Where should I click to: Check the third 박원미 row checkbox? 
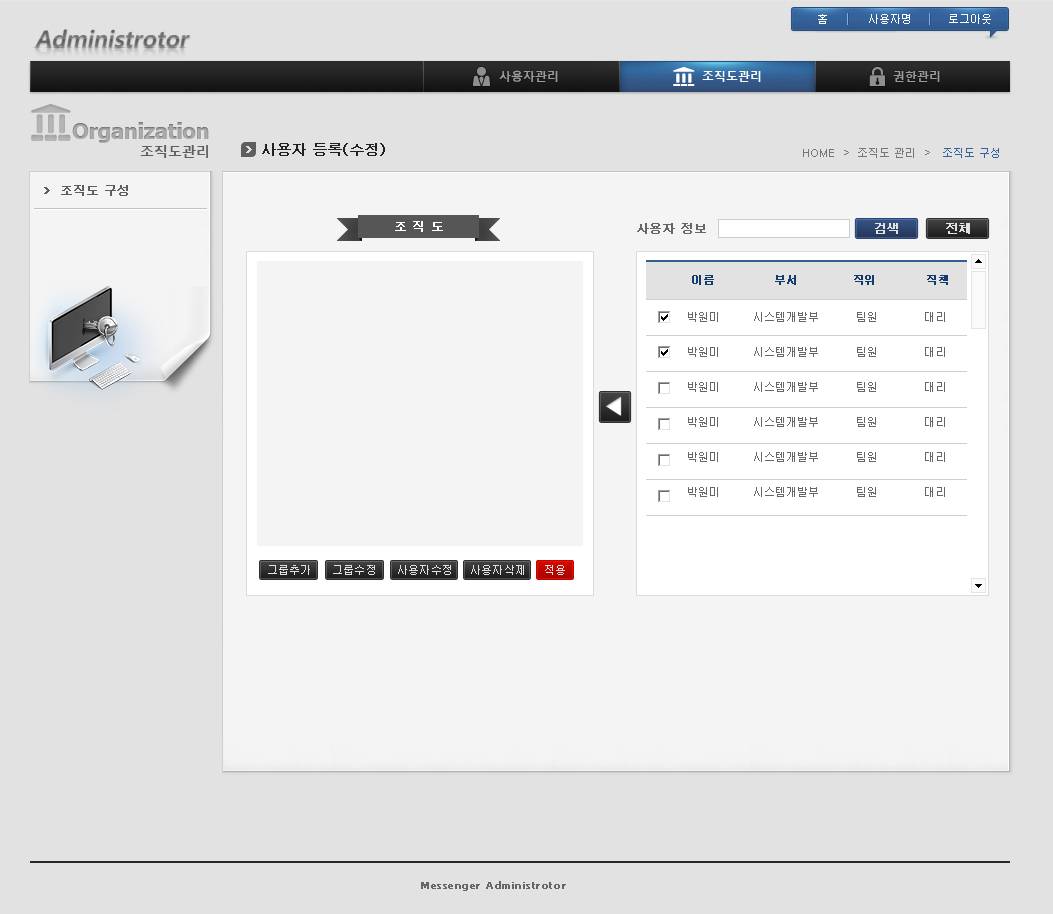pyautogui.click(x=664, y=388)
